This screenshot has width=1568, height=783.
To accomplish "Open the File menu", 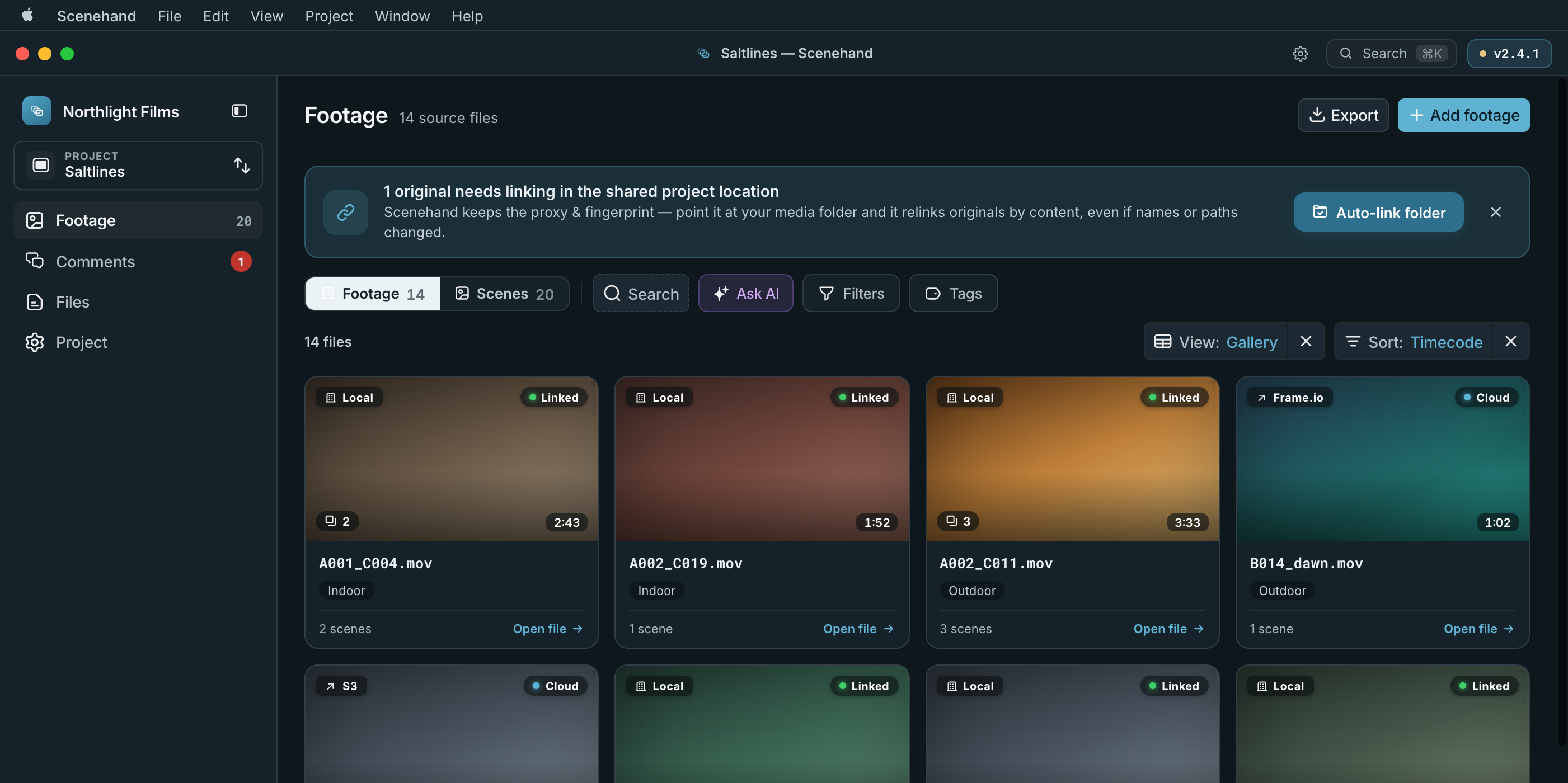I will 169,16.
